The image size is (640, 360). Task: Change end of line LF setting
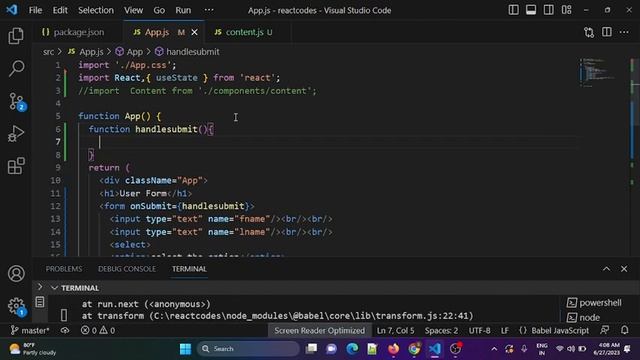pyautogui.click(x=505, y=330)
